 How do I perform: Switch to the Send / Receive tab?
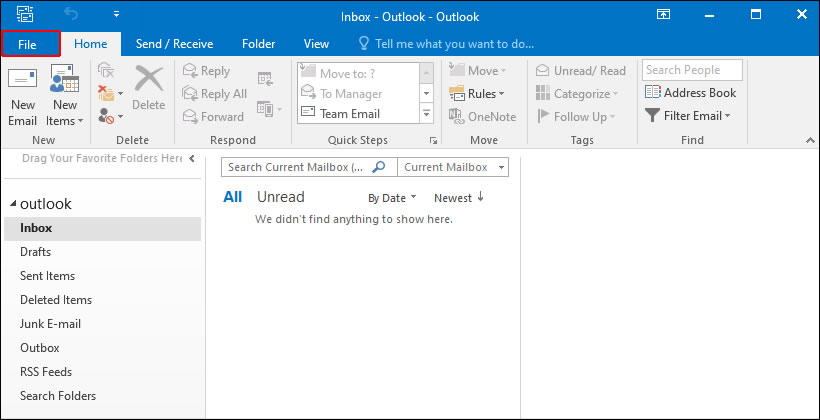[x=174, y=44]
